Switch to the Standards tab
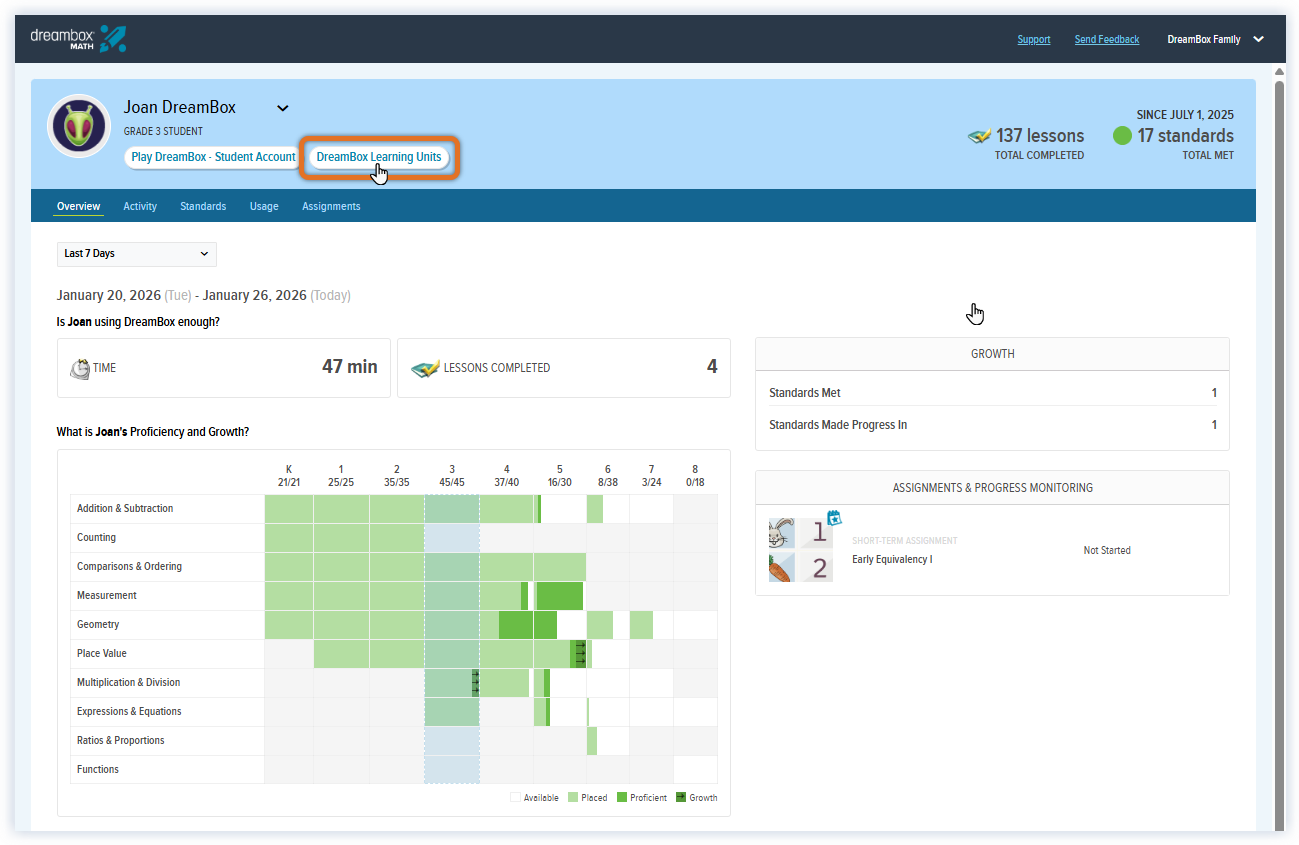The height and width of the screenshot is (845, 1299). pos(203,206)
